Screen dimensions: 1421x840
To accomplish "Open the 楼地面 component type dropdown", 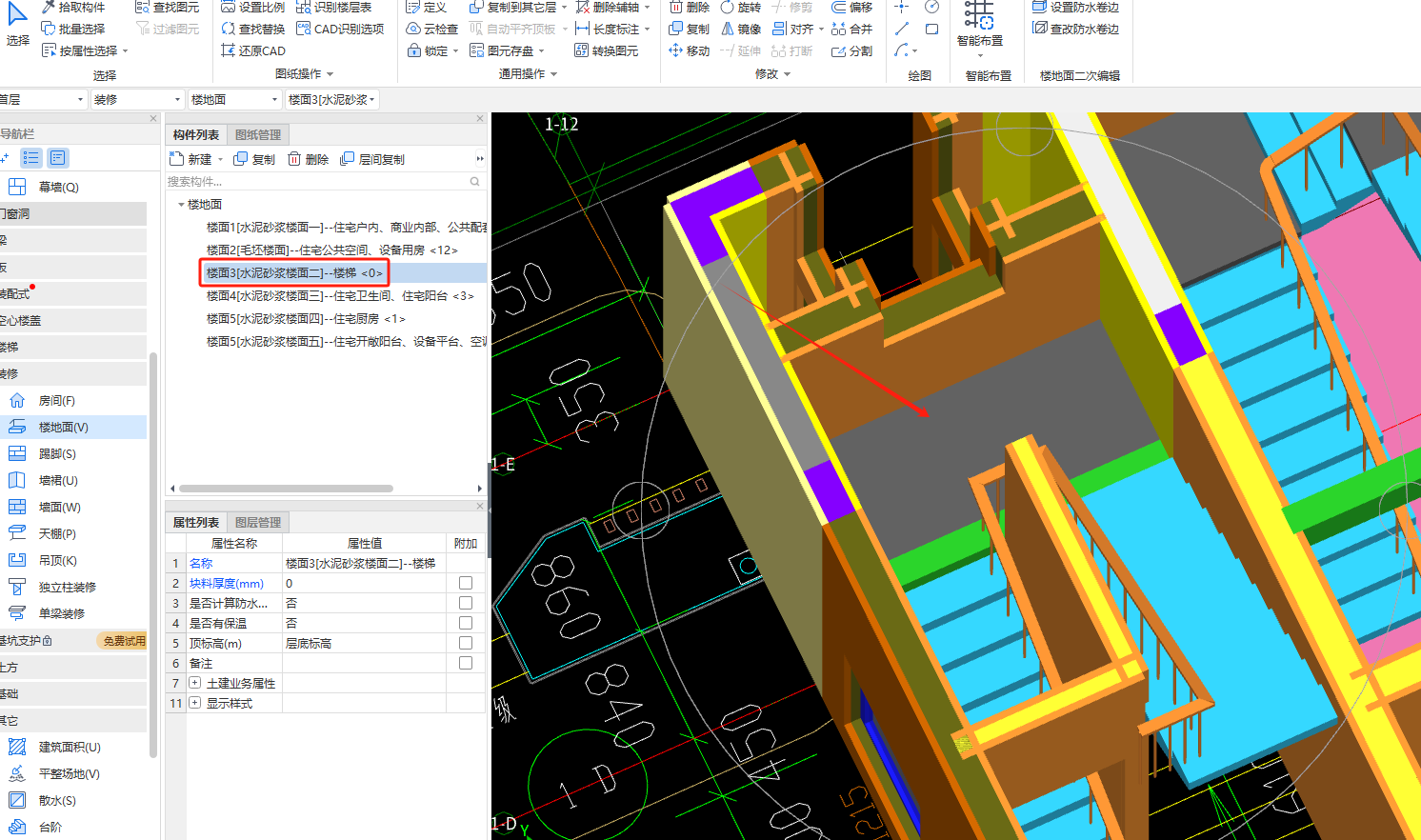I will [234, 99].
